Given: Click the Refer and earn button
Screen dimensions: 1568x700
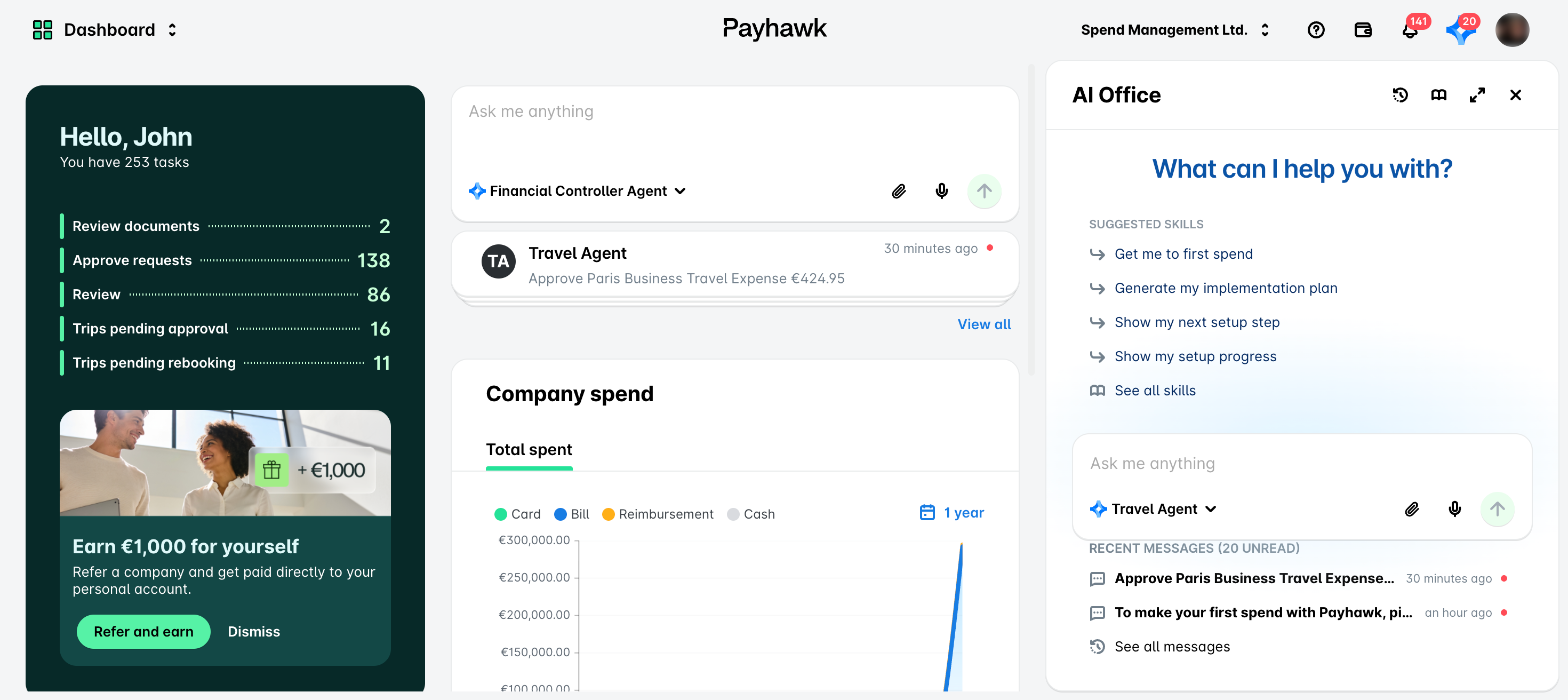Looking at the screenshot, I should coord(144,632).
